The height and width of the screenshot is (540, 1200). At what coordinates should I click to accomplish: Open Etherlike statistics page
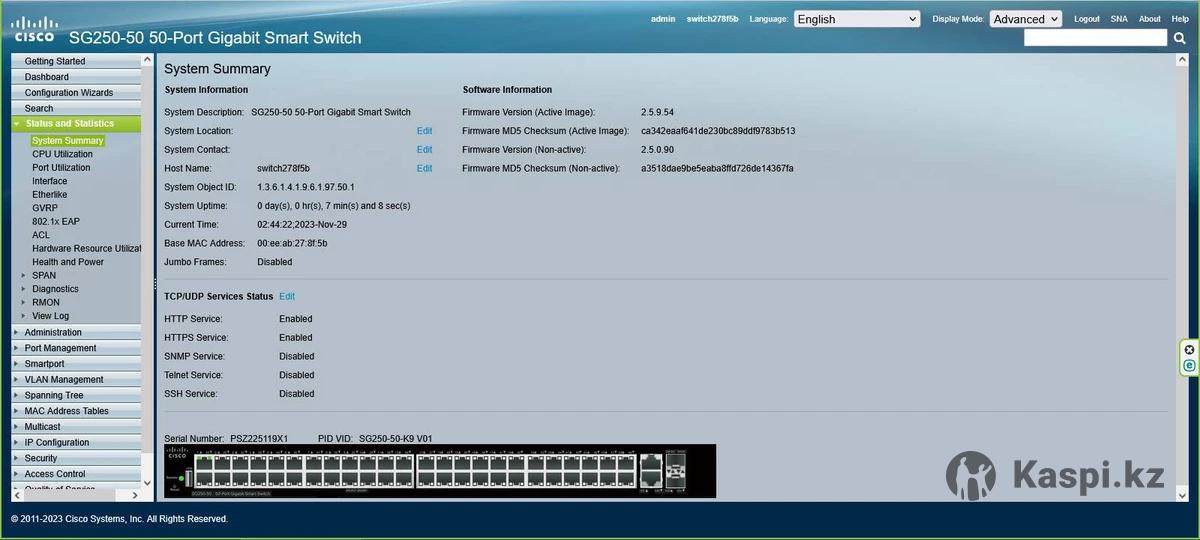pos(50,195)
